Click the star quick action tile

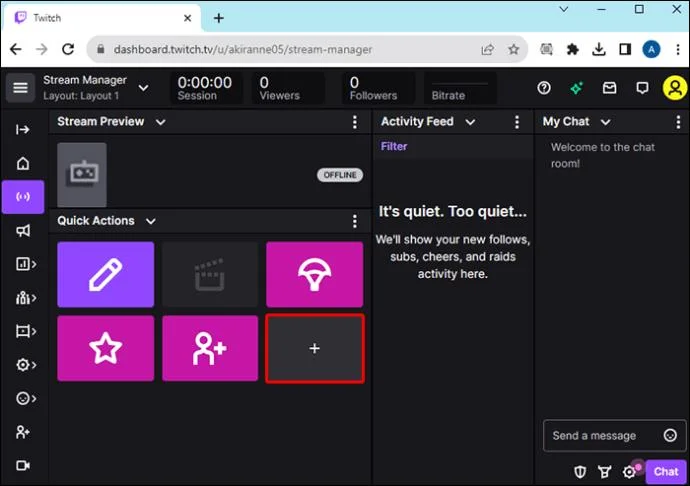tap(106, 348)
